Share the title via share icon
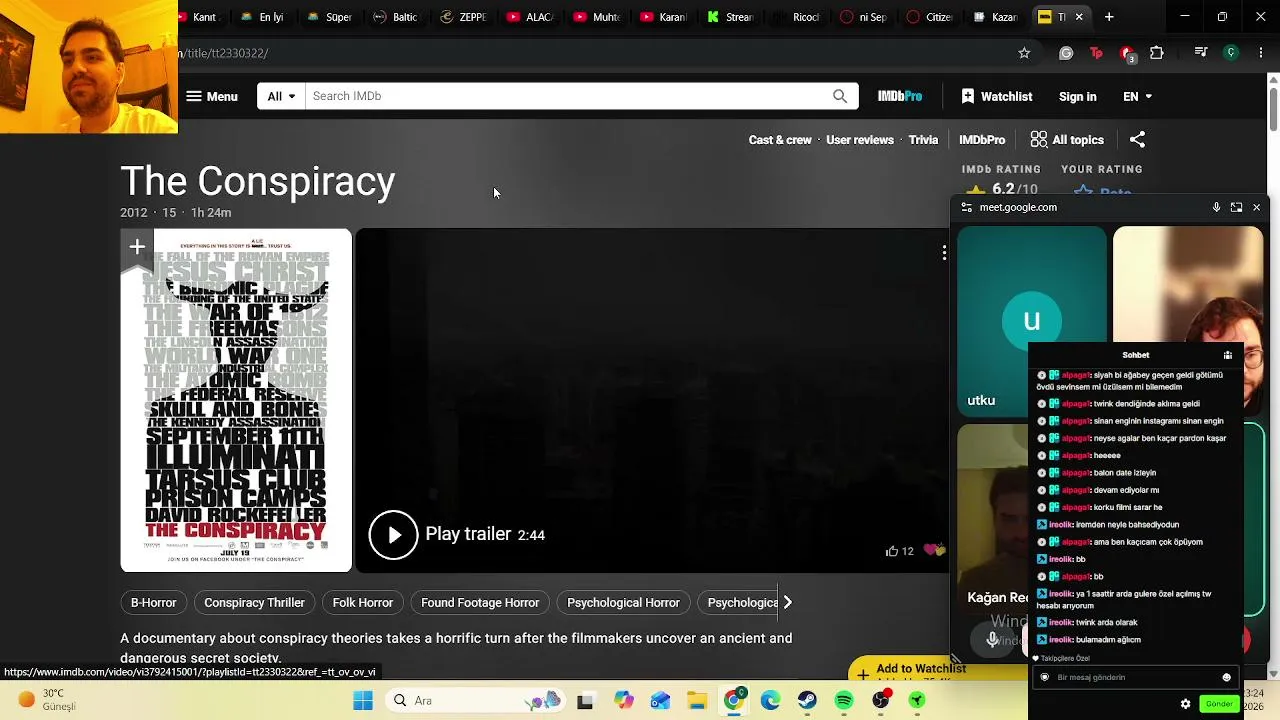The width and height of the screenshot is (1280, 720). pyautogui.click(x=1137, y=140)
